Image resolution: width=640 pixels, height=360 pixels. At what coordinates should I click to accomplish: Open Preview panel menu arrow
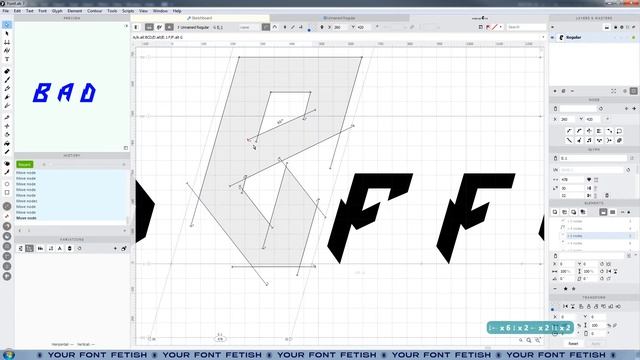(126, 26)
